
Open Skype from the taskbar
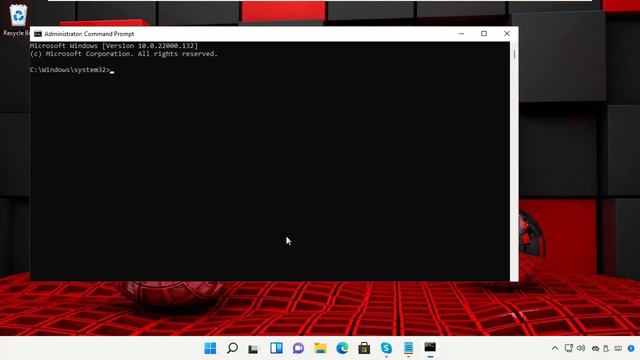click(386, 348)
